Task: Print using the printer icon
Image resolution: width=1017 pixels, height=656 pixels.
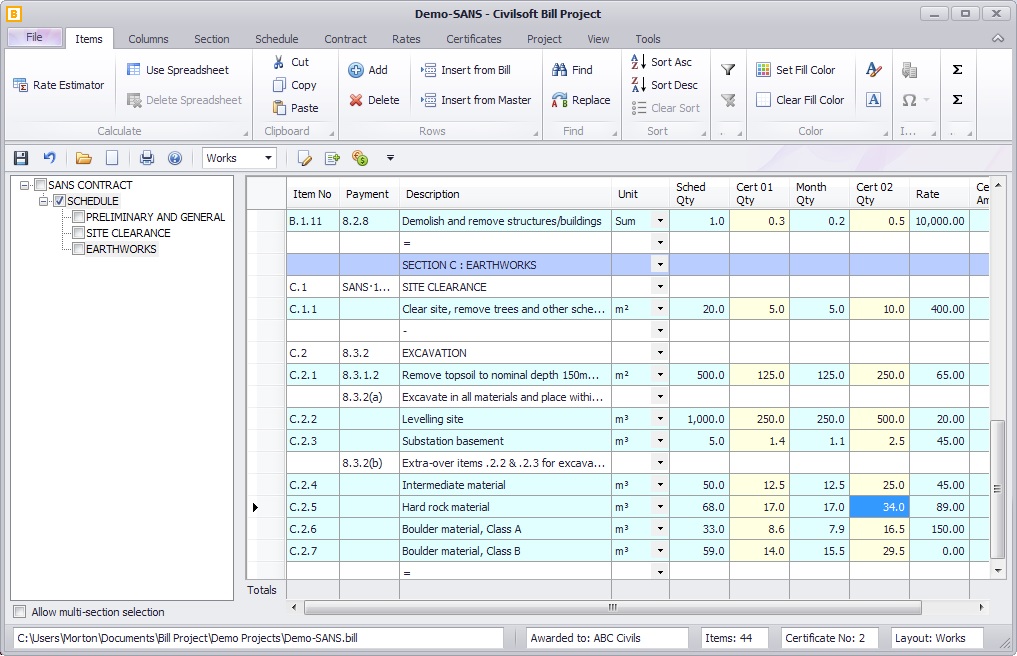Action: (x=147, y=158)
